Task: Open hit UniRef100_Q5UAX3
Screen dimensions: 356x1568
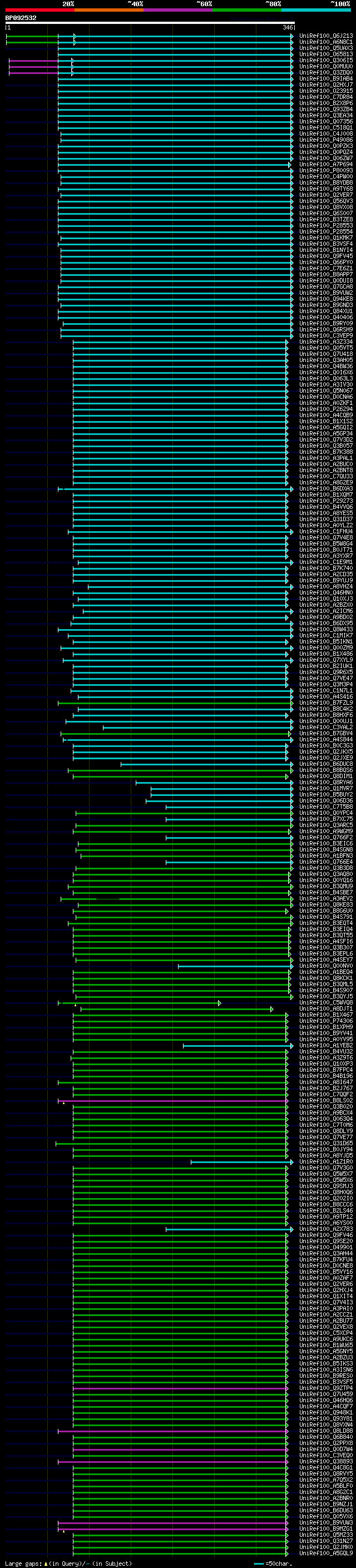Action: (325, 48)
